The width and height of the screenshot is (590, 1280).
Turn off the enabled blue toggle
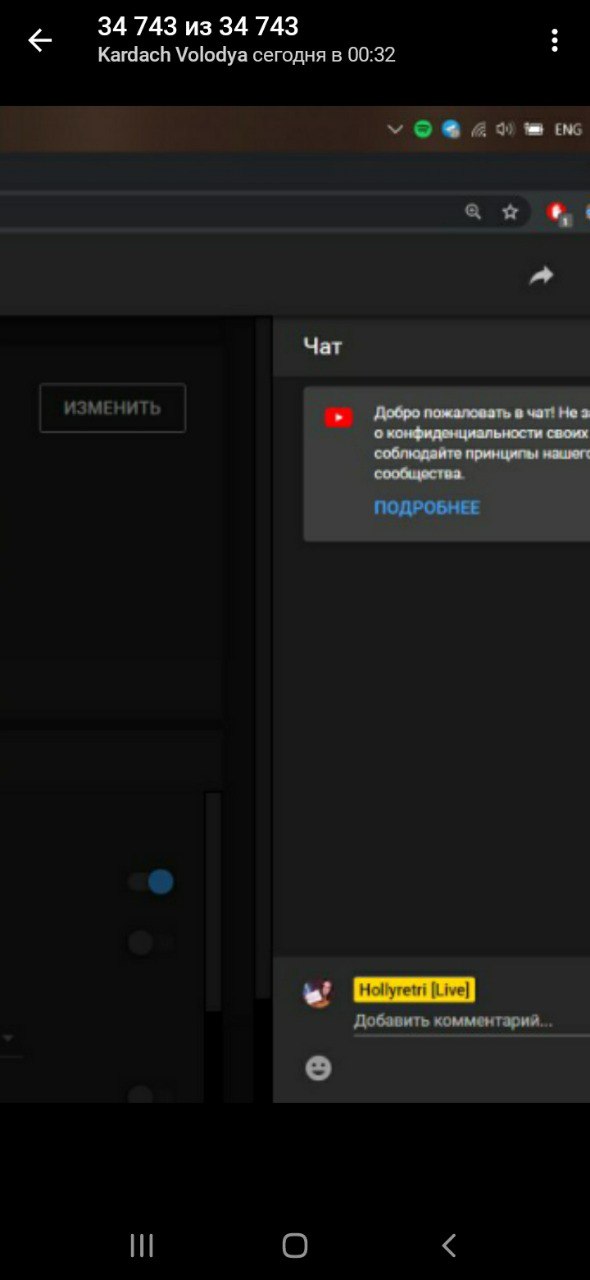(x=151, y=882)
